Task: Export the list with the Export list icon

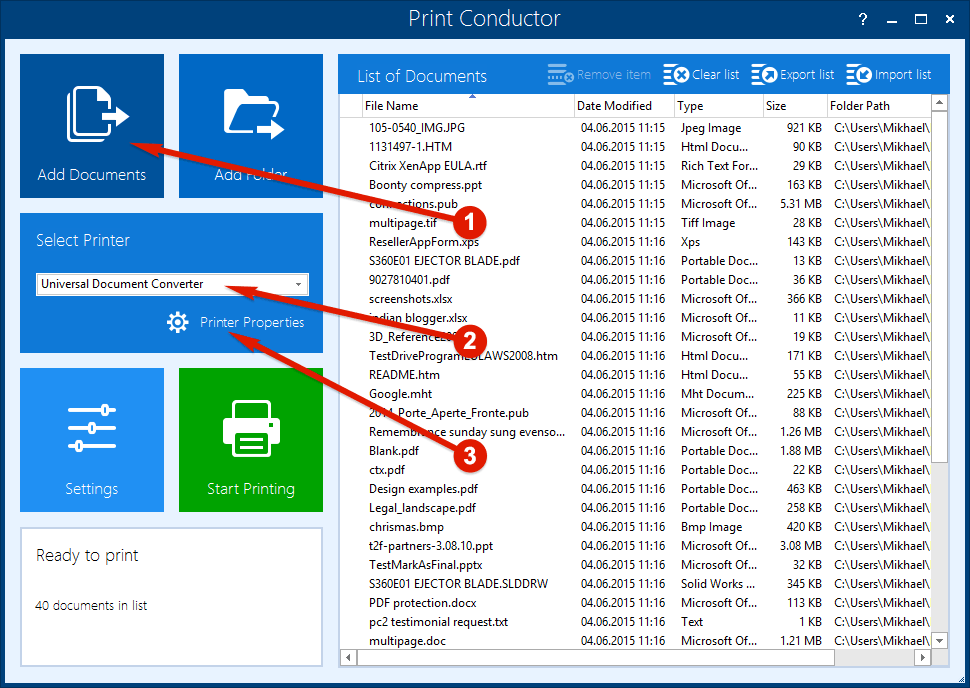Action: [766, 73]
